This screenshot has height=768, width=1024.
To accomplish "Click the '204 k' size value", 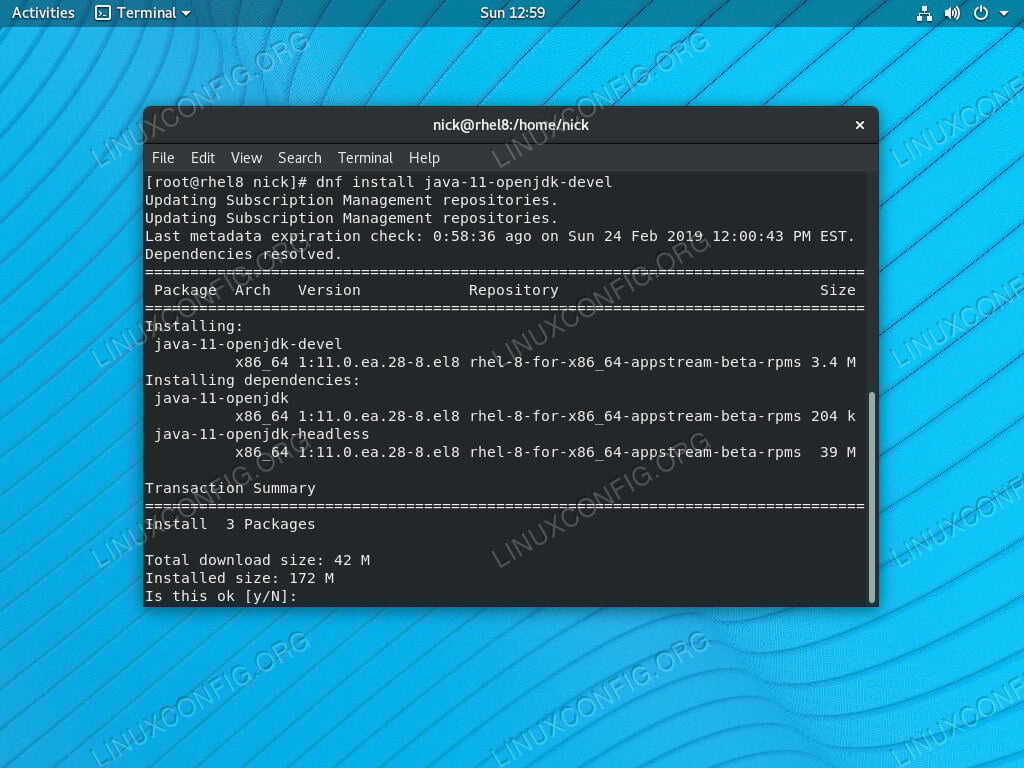I will pos(833,416).
